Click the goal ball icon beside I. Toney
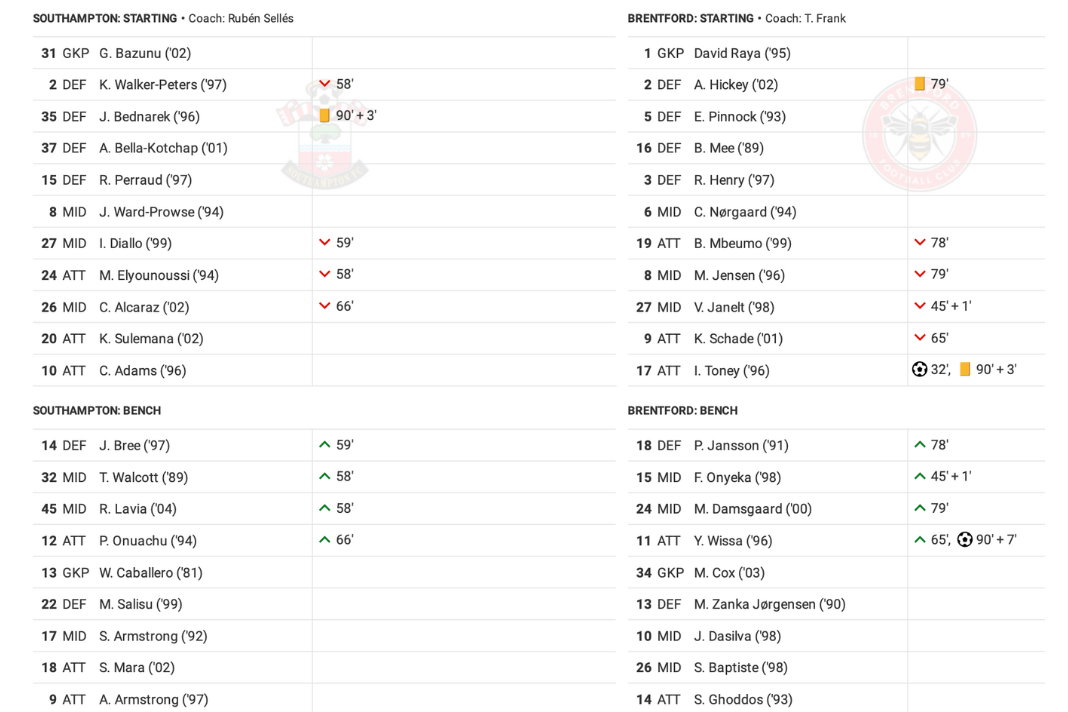1068x712 pixels. [919, 369]
